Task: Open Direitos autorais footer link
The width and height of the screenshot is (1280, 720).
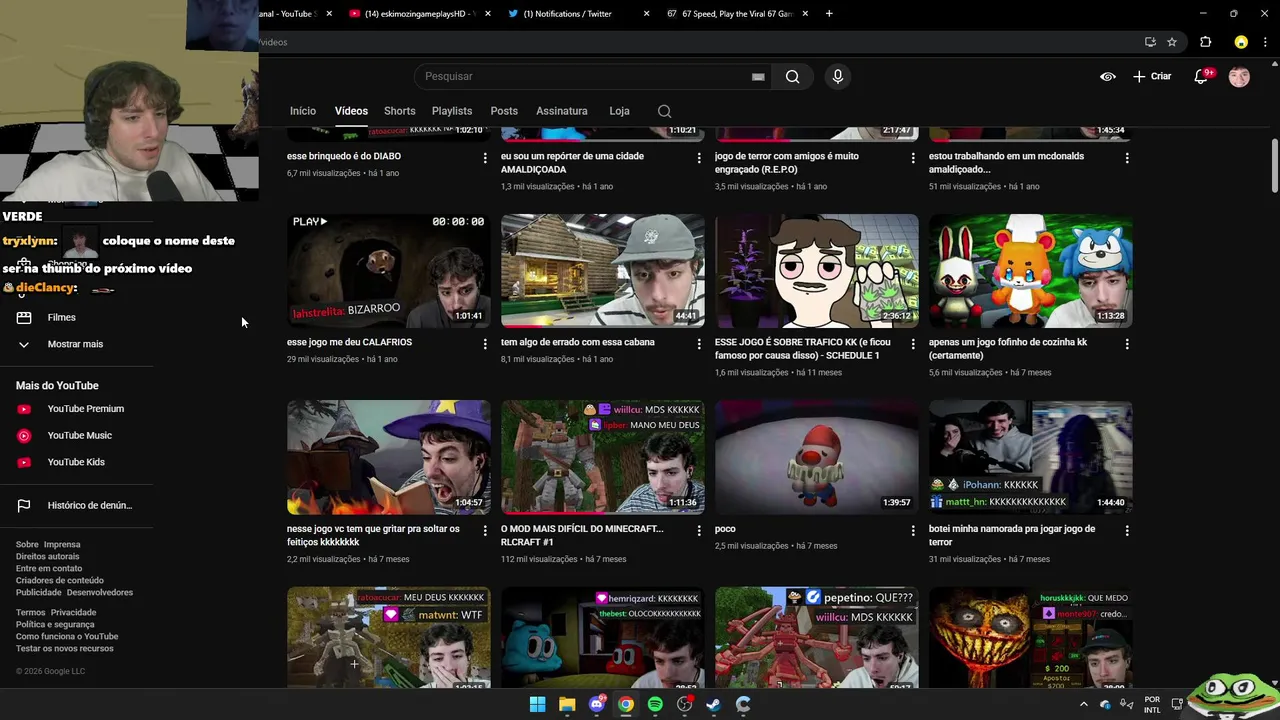Action: pos(47,556)
